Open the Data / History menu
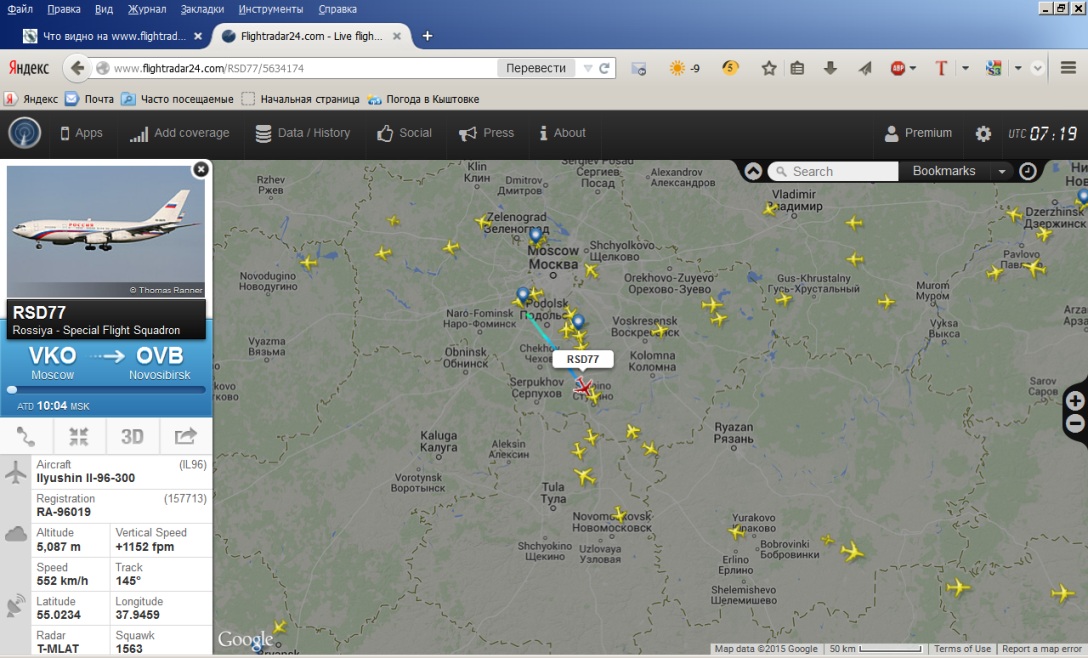 303,133
